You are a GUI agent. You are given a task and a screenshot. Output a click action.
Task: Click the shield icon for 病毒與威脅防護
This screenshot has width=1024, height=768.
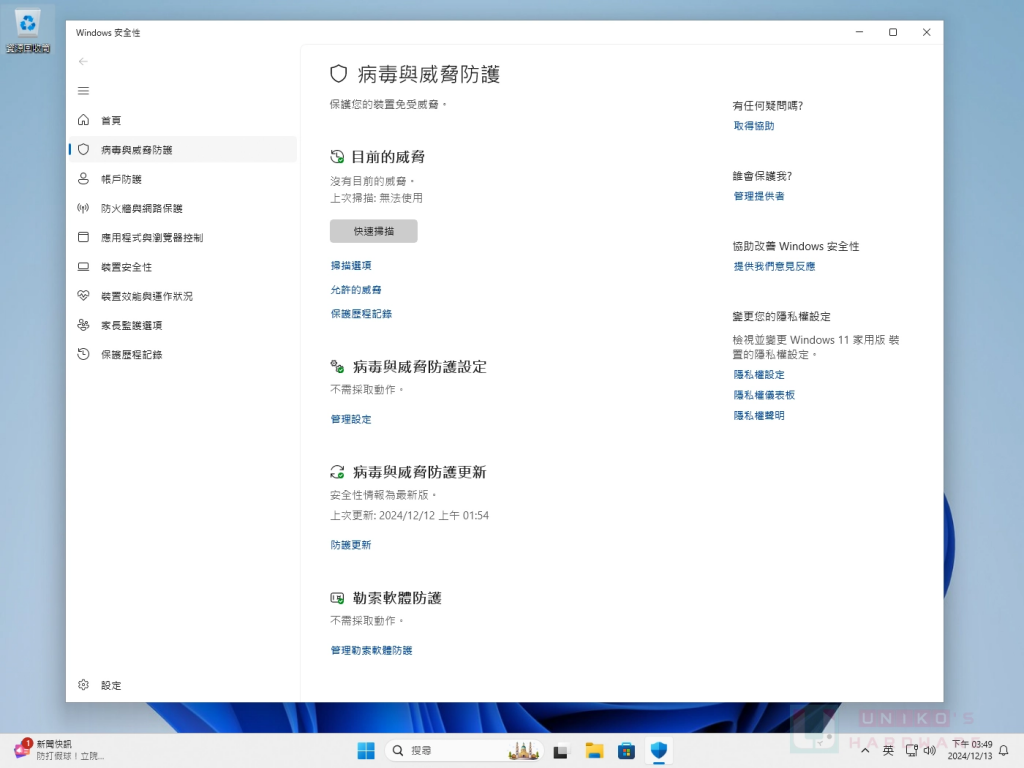coord(83,150)
